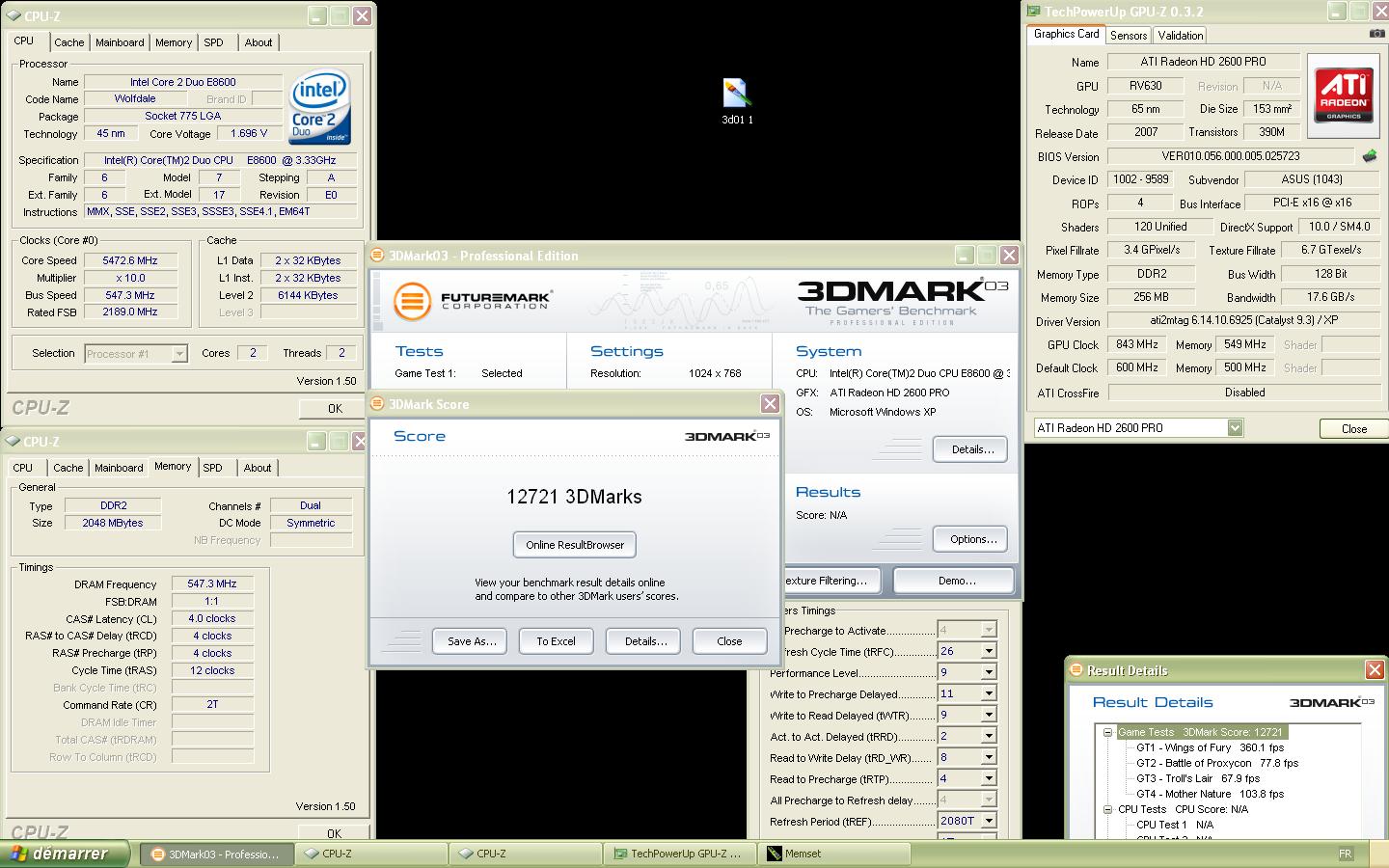Click Result Details title bar orange icon
Viewport: 1389px width, 868px height.
coord(1076,670)
